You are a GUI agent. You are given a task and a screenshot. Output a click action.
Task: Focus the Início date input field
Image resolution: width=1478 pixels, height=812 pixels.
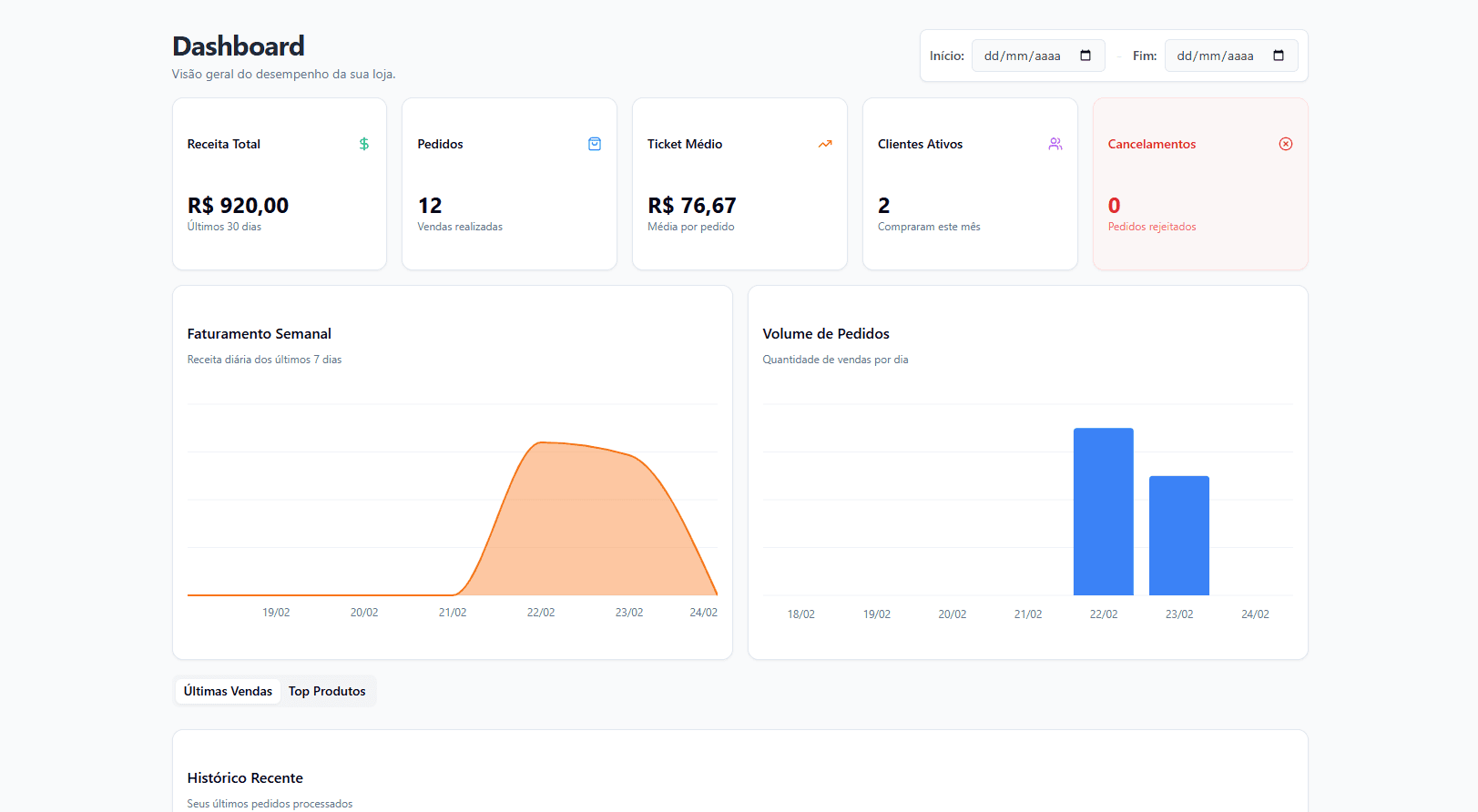coord(1024,56)
